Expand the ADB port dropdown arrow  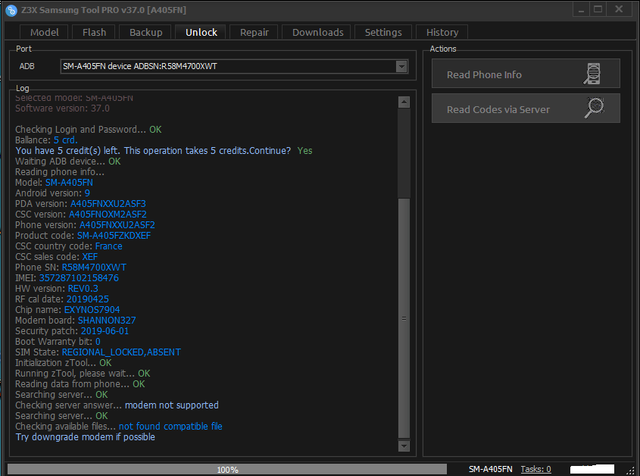[402, 66]
